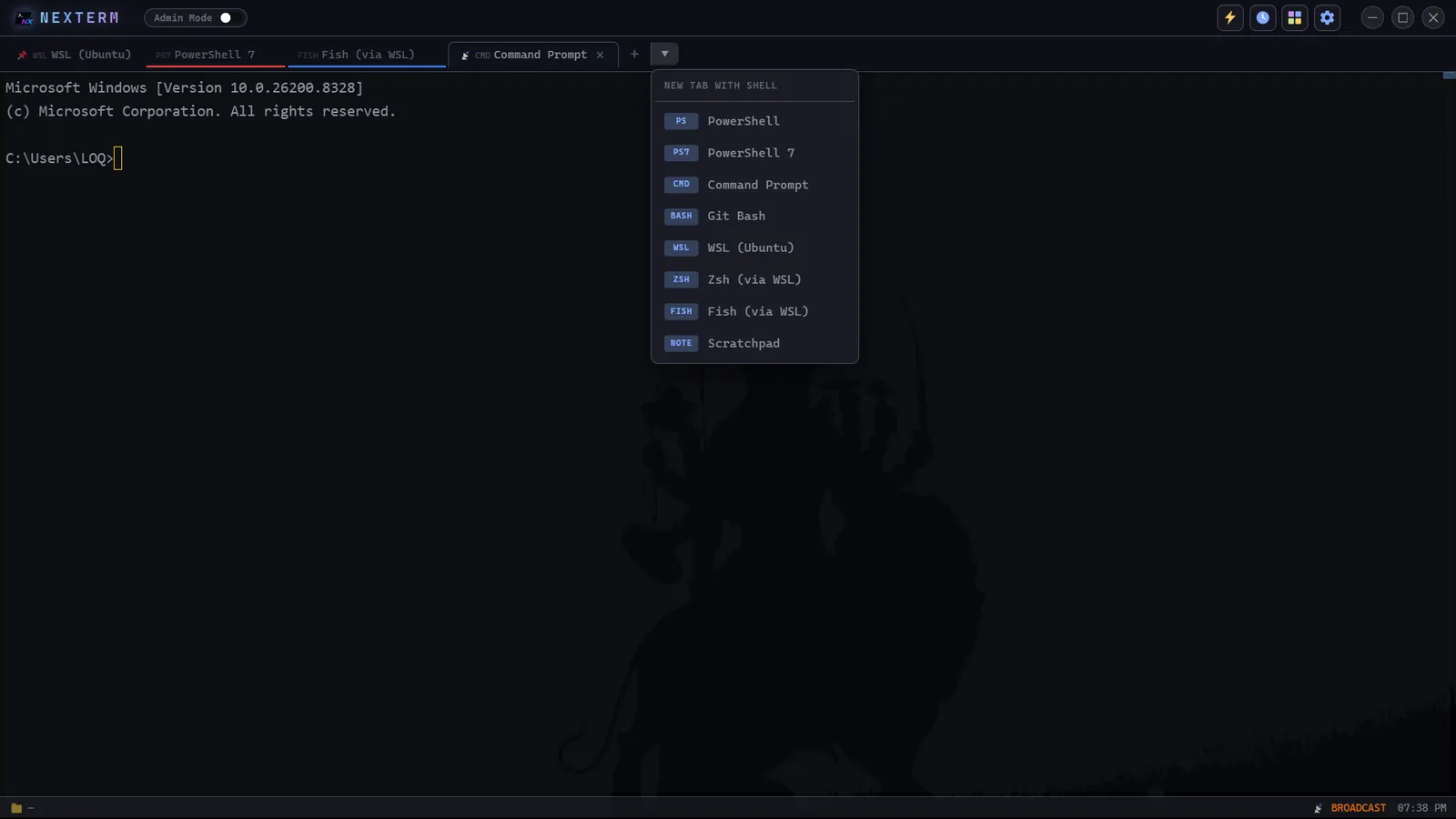Click the "(c) Microsoft Corporation. All rights reserved." line
The image size is (1456, 819).
pos(200,111)
